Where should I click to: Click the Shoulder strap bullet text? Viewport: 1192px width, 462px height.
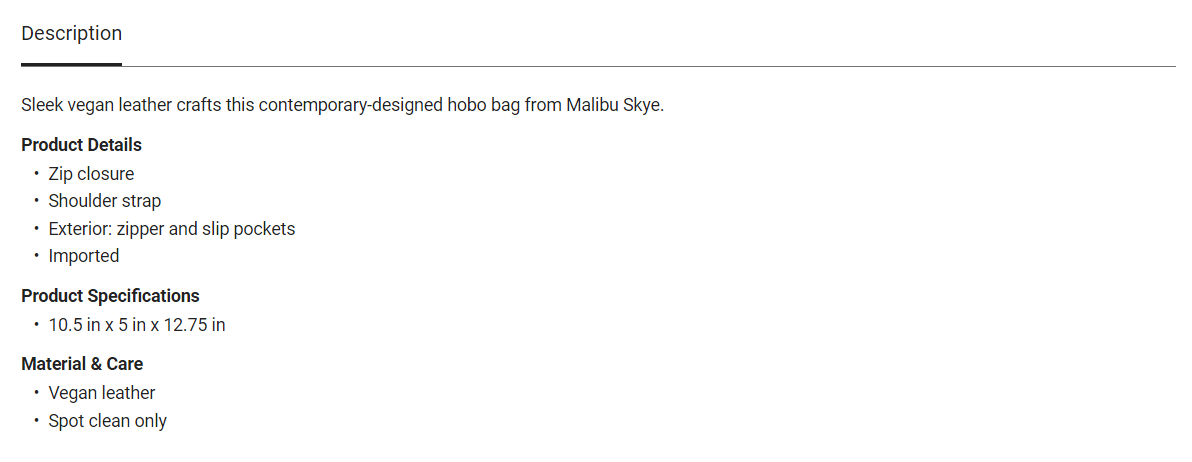pyautogui.click(x=104, y=201)
